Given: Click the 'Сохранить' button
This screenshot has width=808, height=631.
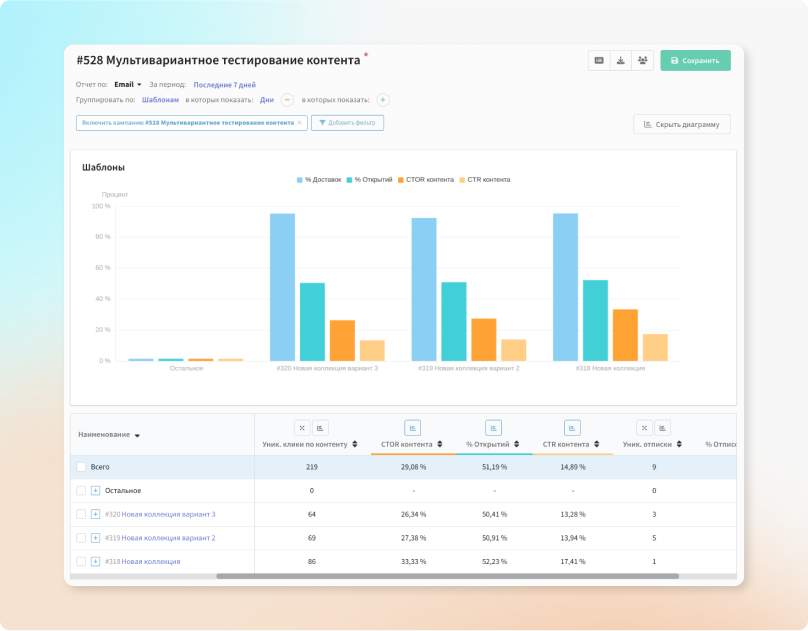Looking at the screenshot, I should 695,60.
